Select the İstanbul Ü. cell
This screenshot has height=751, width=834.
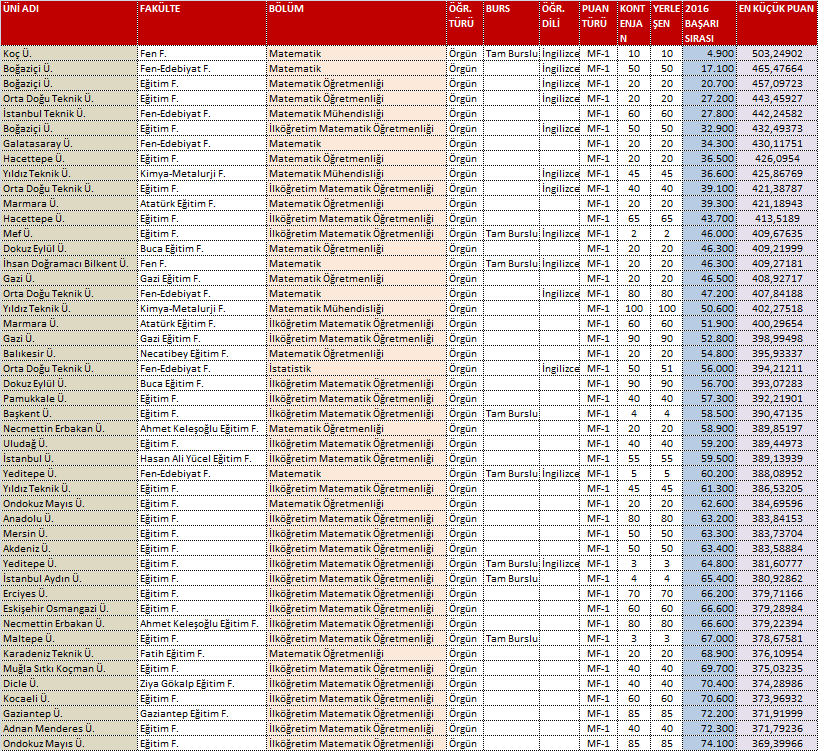(69, 458)
